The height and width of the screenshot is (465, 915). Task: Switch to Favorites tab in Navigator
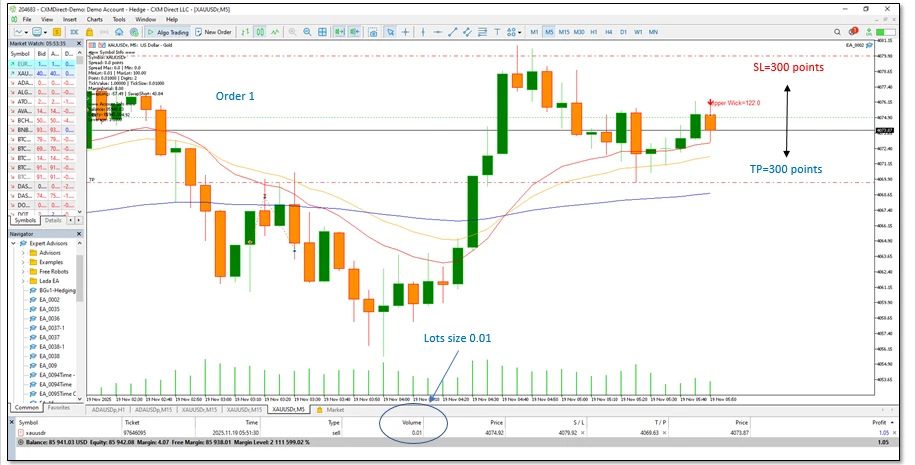pyautogui.click(x=58, y=408)
